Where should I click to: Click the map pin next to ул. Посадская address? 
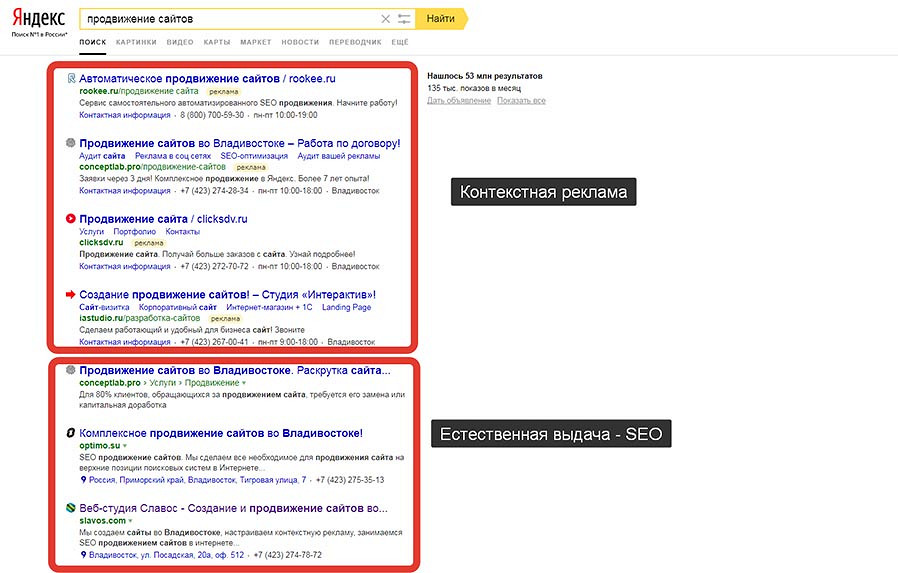(83, 555)
